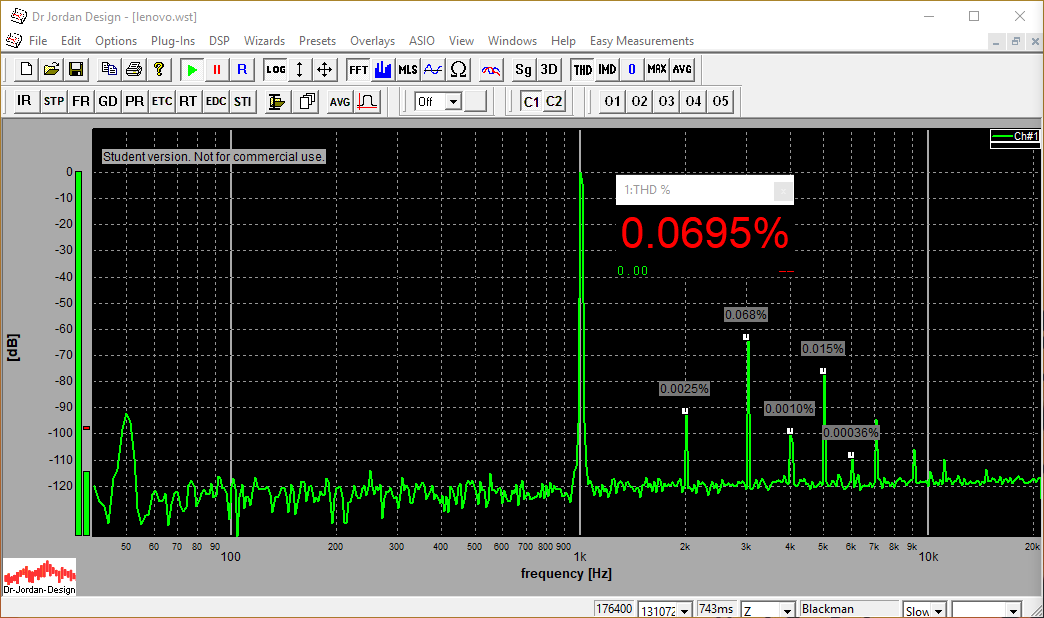Screen dimensions: 1044x618
Task: Open the Easy Measurements menu
Action: (642, 41)
